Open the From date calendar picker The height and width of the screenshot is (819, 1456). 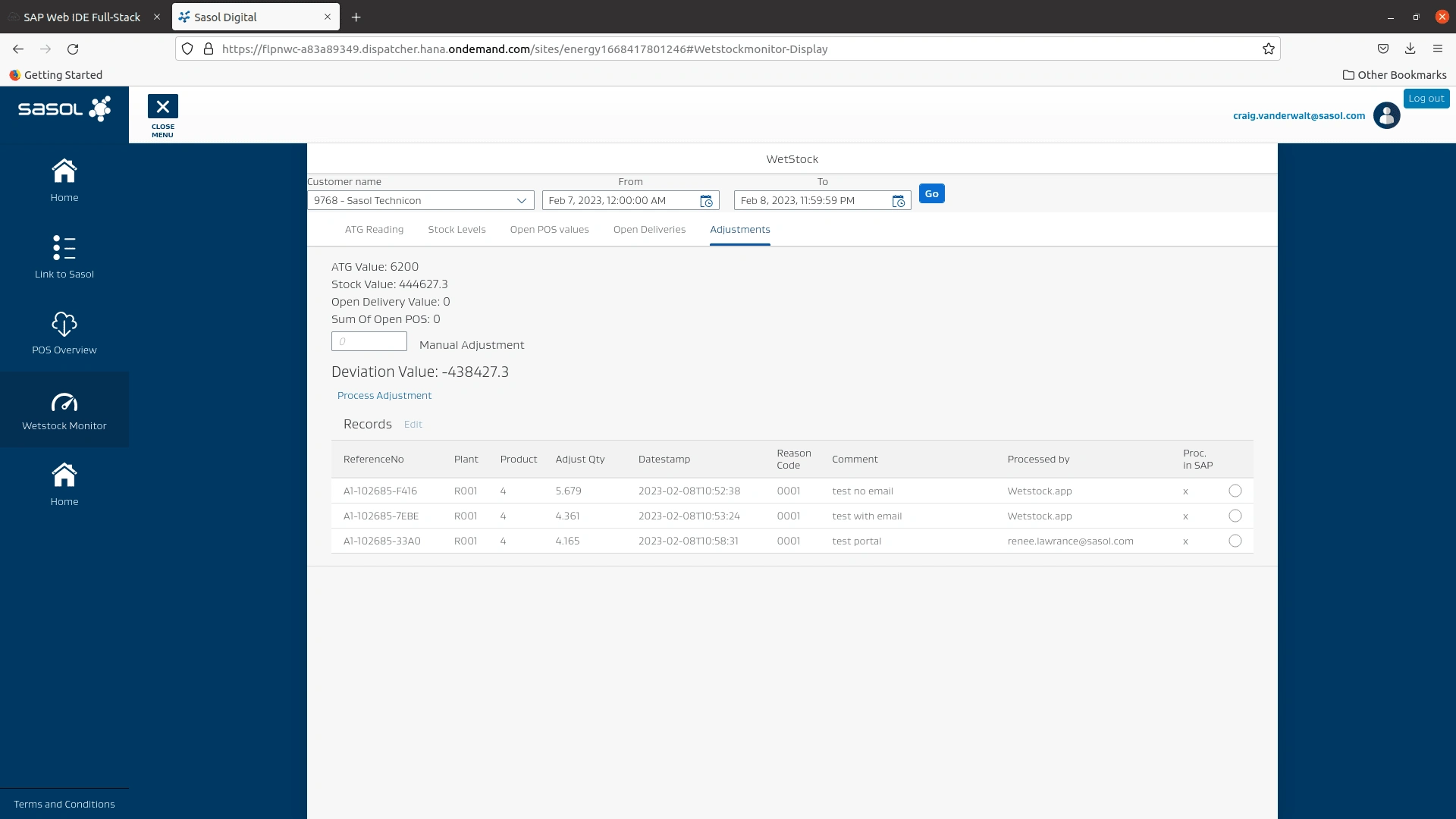click(706, 201)
